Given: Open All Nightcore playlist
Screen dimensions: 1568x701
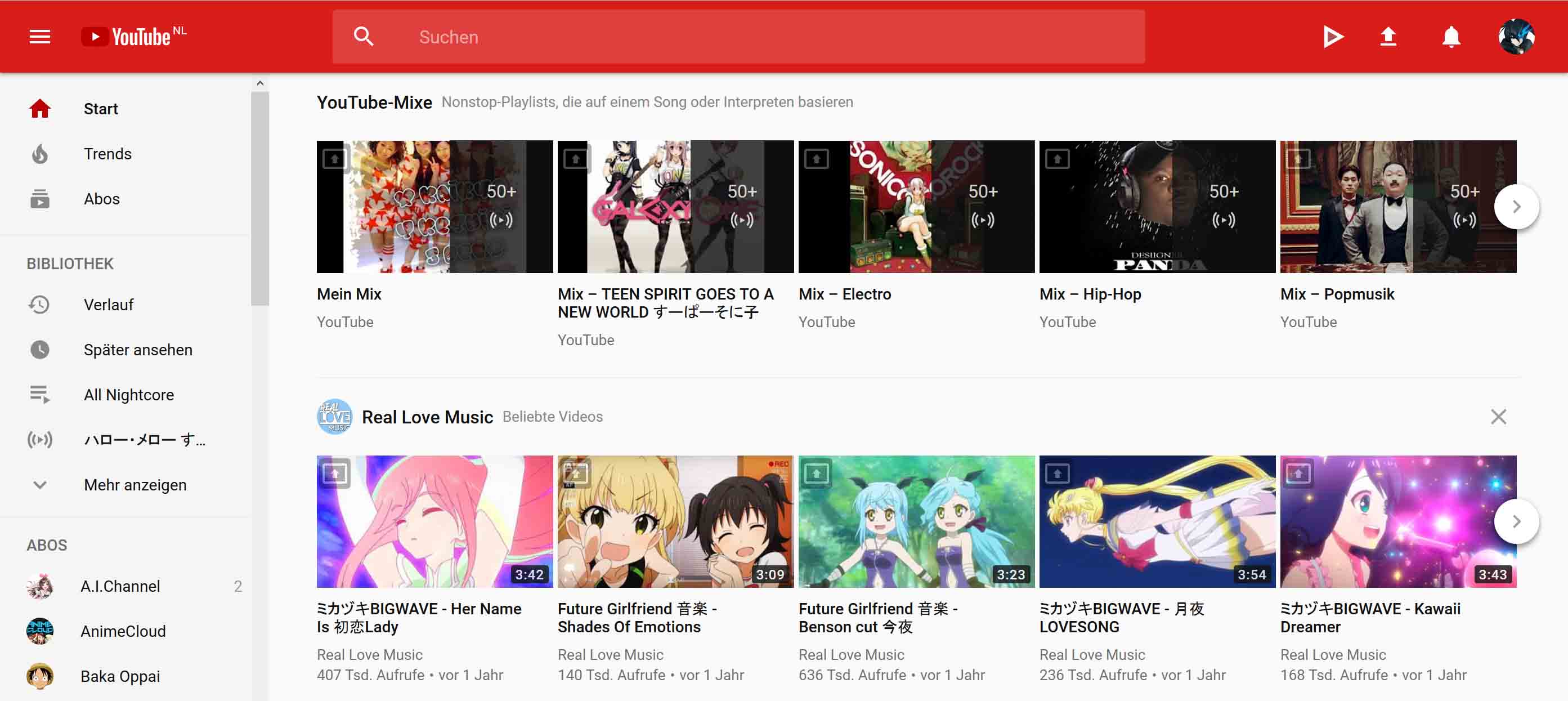Looking at the screenshot, I should coord(125,395).
